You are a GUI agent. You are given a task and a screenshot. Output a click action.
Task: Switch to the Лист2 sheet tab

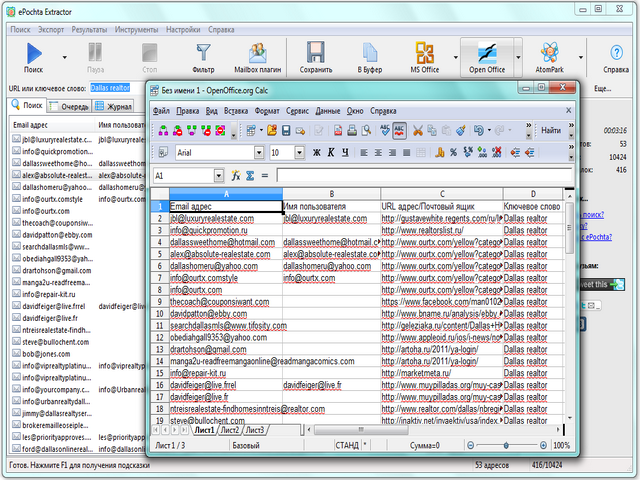230,430
